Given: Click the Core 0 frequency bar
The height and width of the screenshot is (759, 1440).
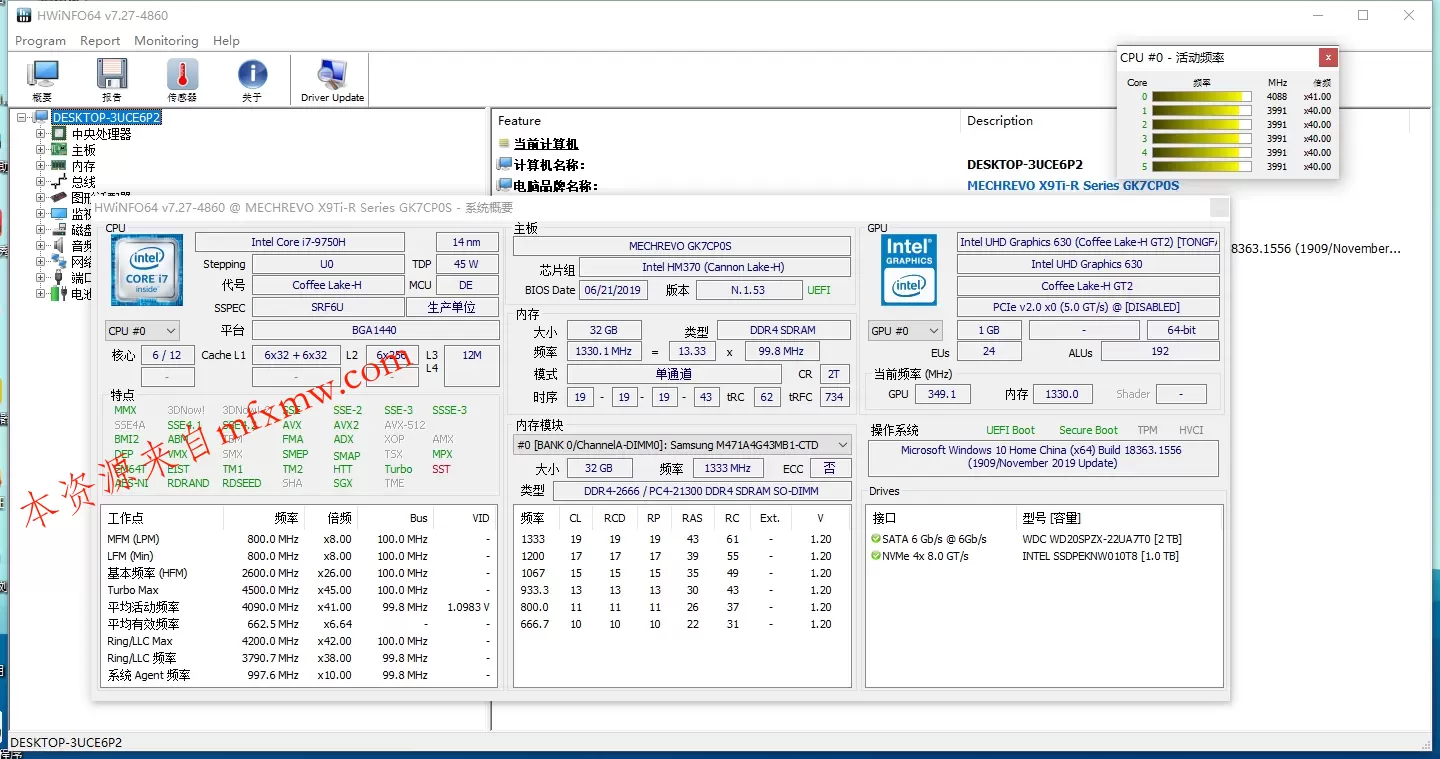Looking at the screenshot, I should 1201,97.
